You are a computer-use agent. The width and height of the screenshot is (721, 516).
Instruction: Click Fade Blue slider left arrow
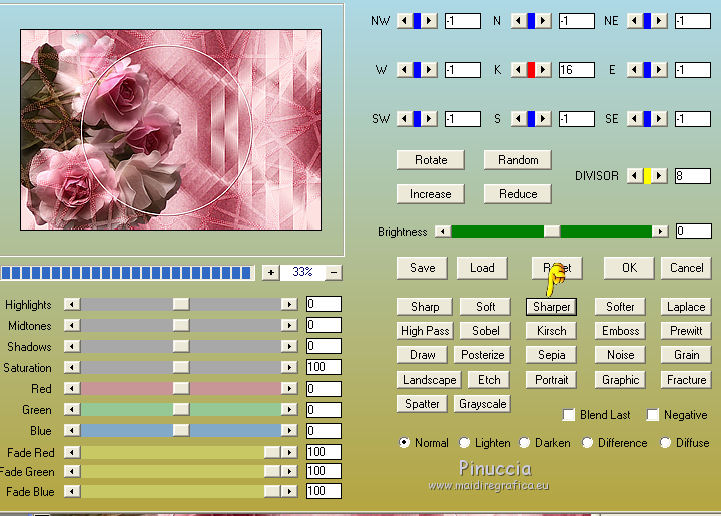72,491
